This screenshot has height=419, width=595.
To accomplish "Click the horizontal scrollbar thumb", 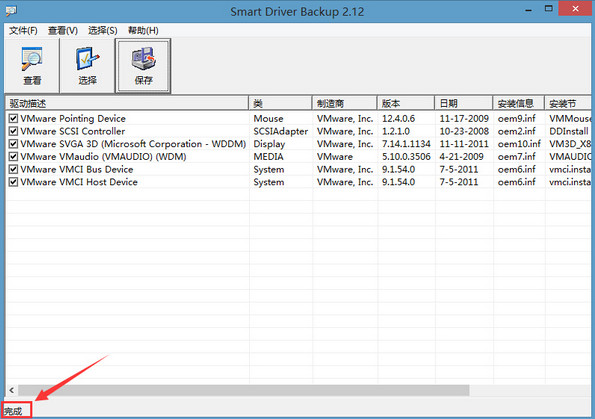I will pyautogui.click(x=244, y=390).
